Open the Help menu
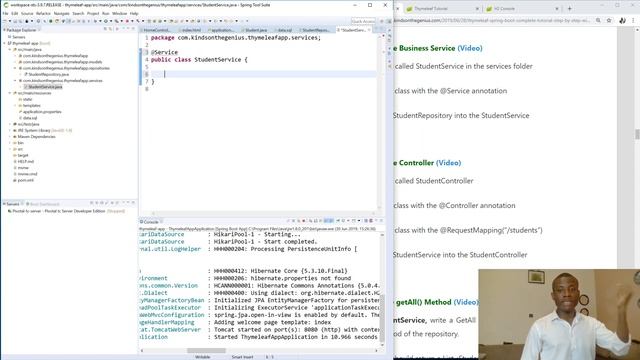 pyautogui.click(x=134, y=13)
